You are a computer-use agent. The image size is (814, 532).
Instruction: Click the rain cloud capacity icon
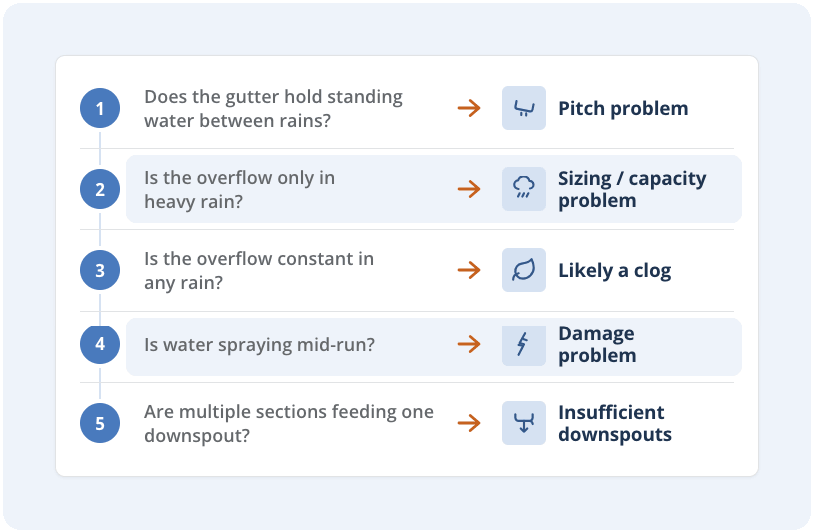523,189
